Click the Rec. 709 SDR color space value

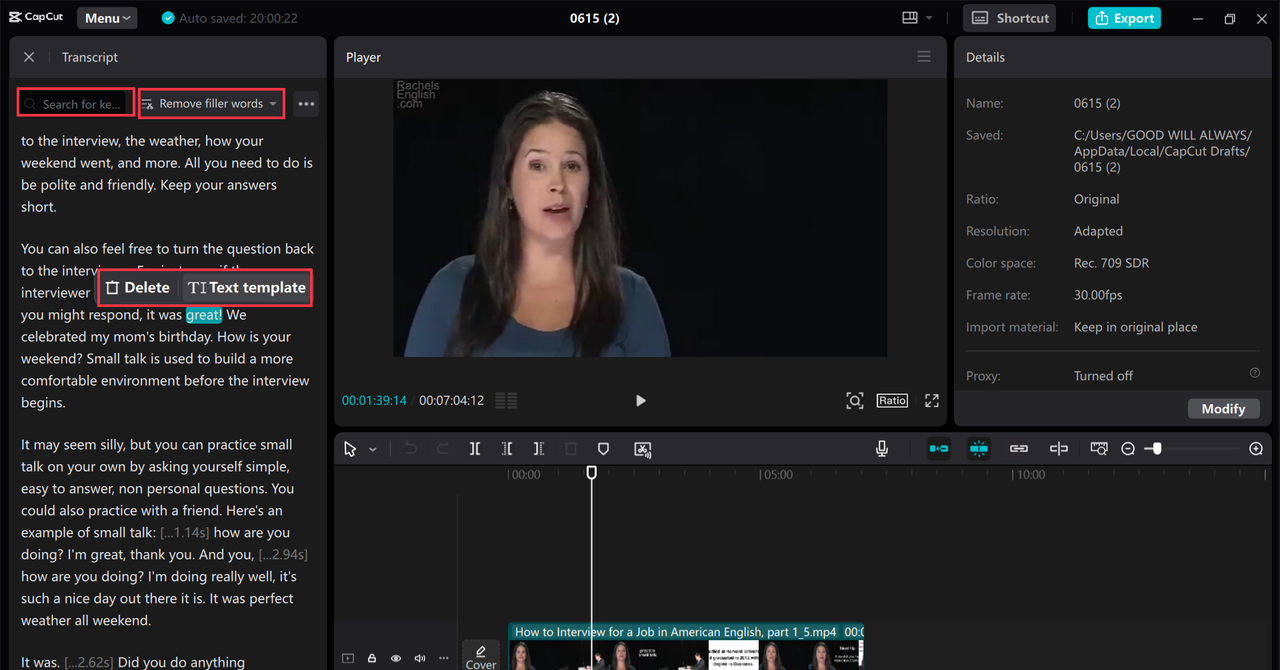[x=1111, y=263]
